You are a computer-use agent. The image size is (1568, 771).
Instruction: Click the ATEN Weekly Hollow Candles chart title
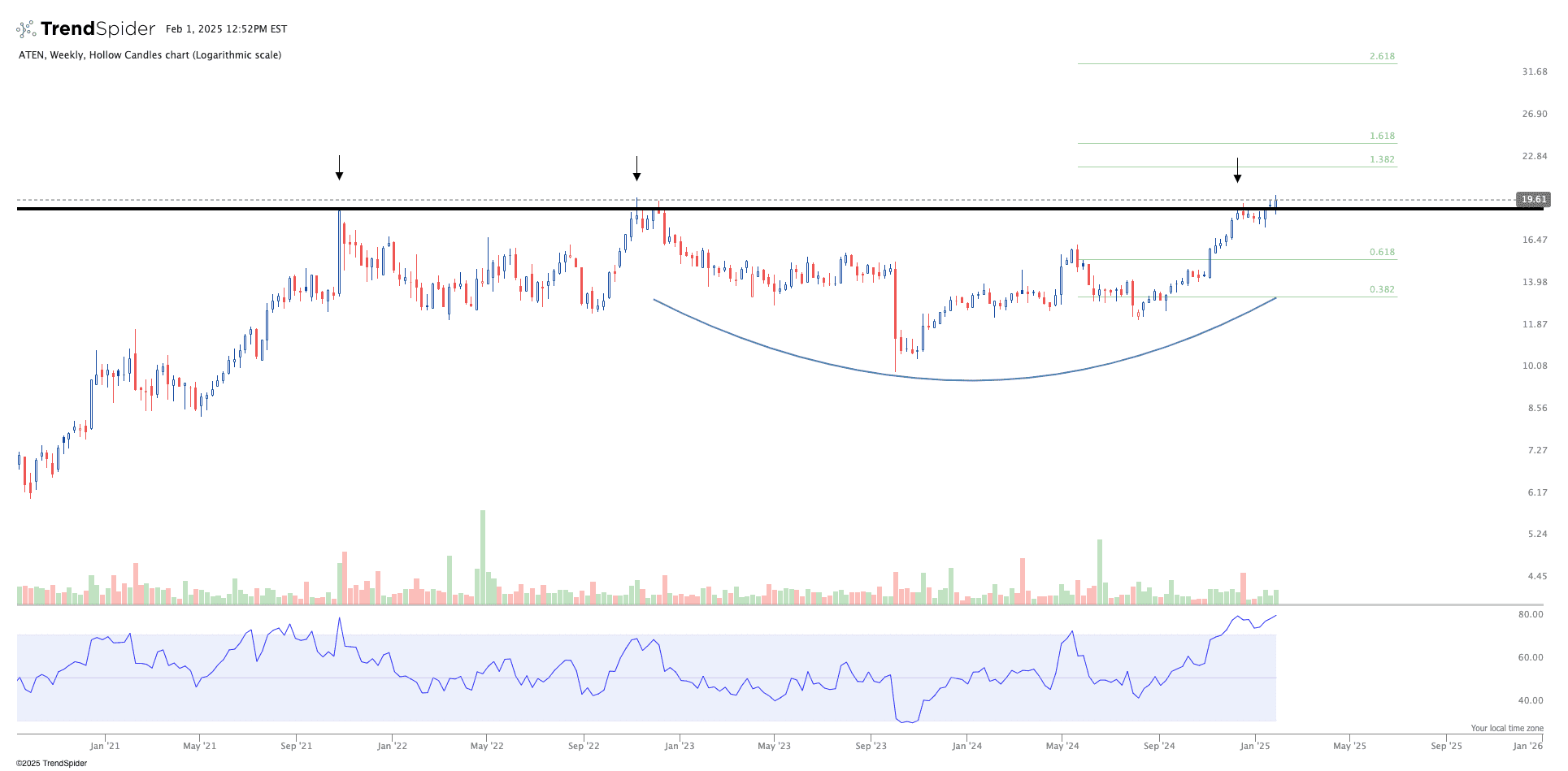pos(150,55)
